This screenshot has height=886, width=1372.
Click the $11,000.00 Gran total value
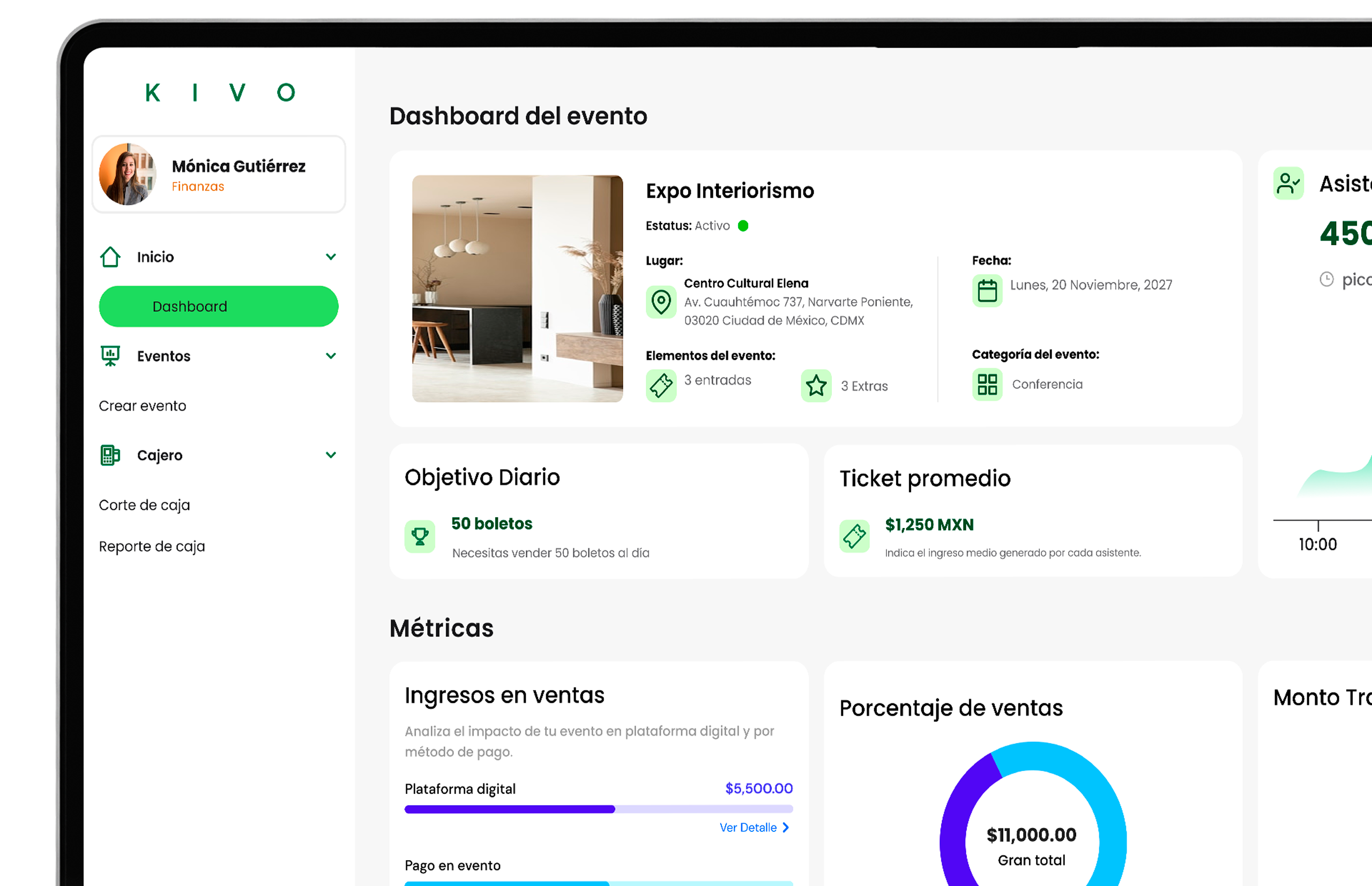(x=1032, y=835)
